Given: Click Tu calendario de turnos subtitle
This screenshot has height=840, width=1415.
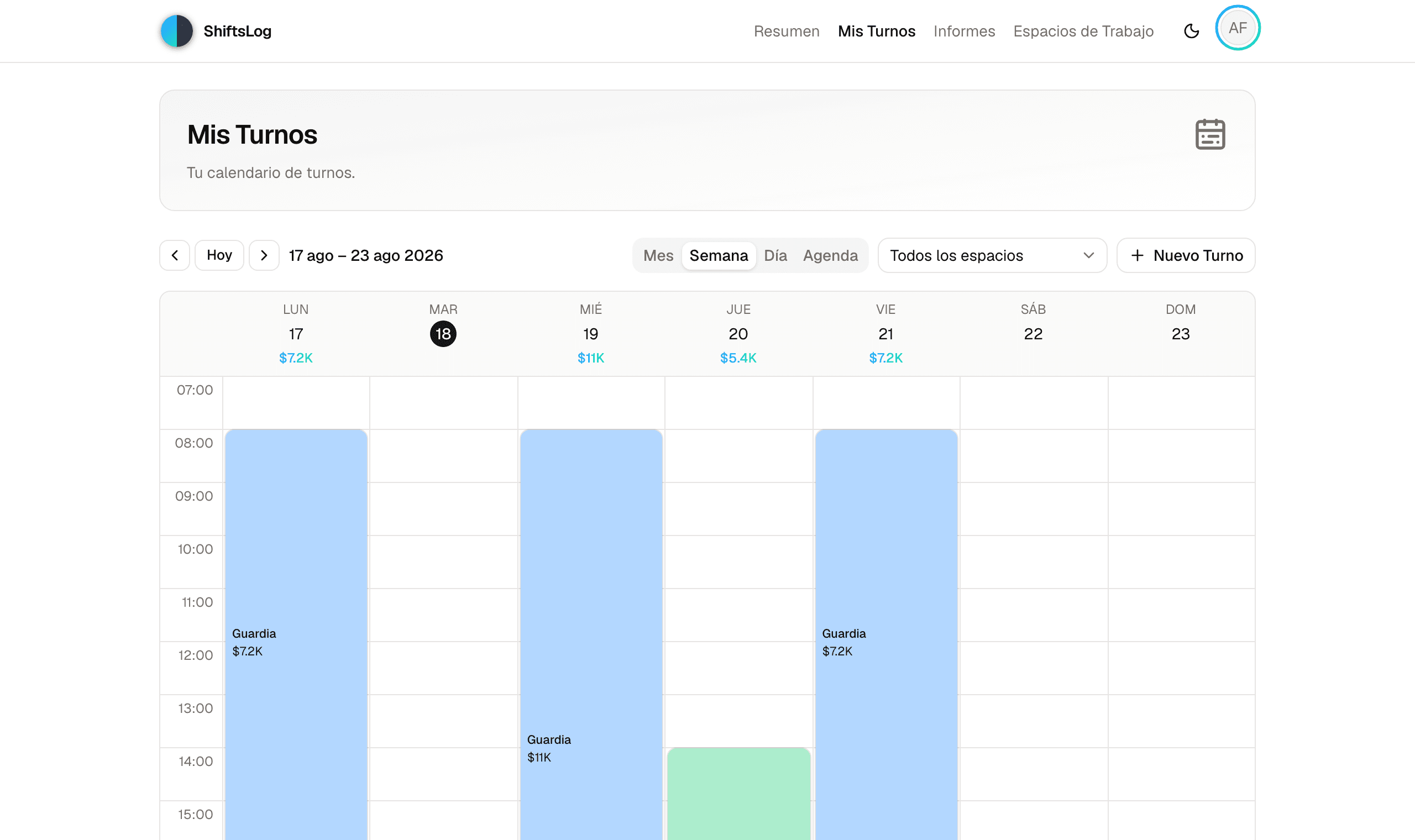Looking at the screenshot, I should pos(270,172).
